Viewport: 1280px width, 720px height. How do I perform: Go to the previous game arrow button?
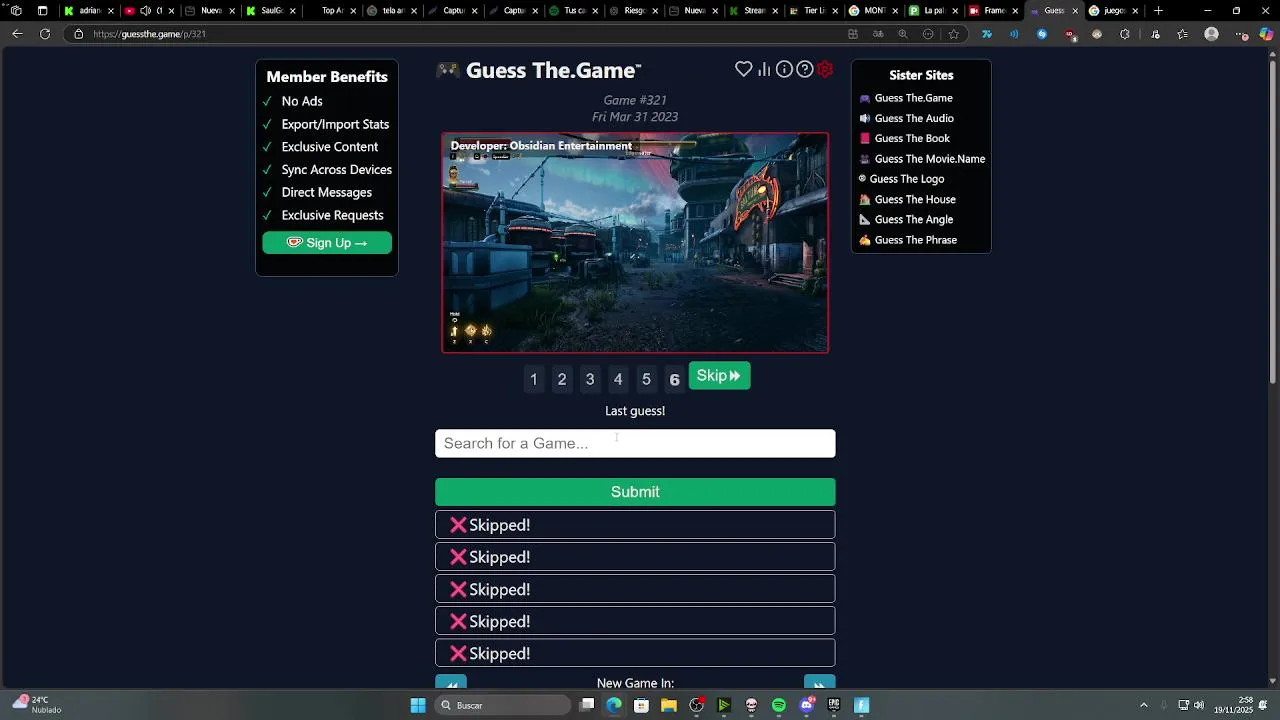point(451,683)
